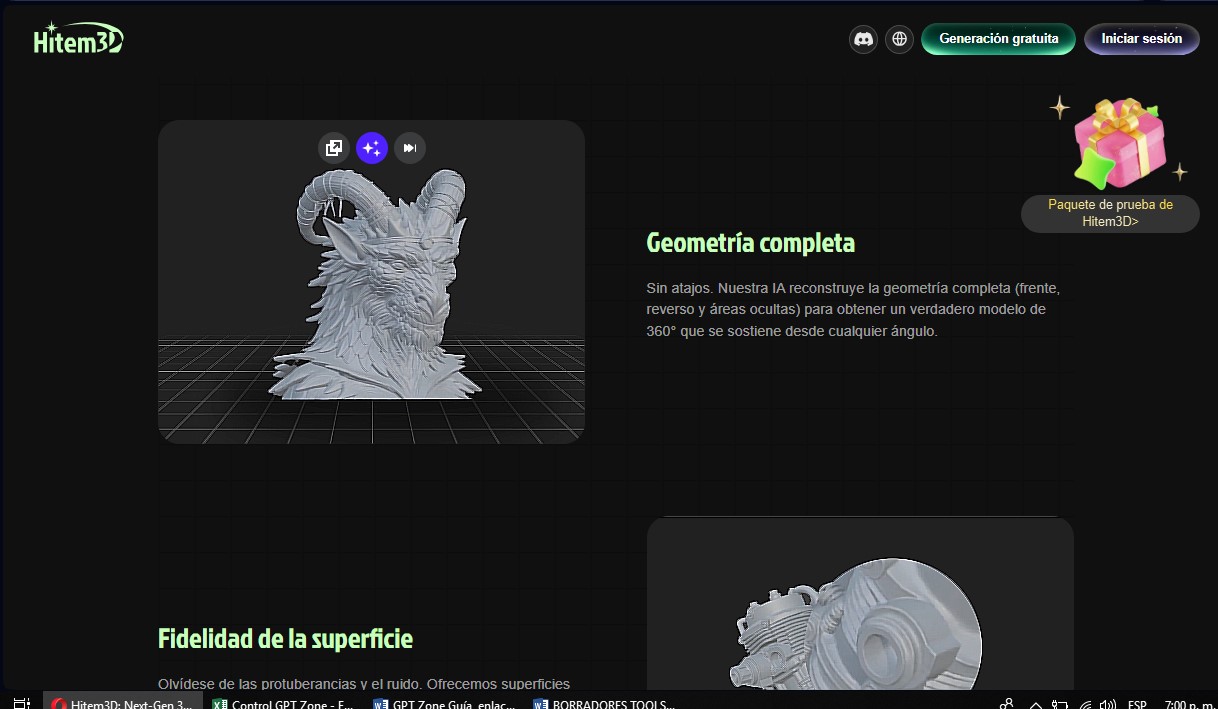Click the Generación gratuita button
1218x709 pixels.
pos(998,38)
